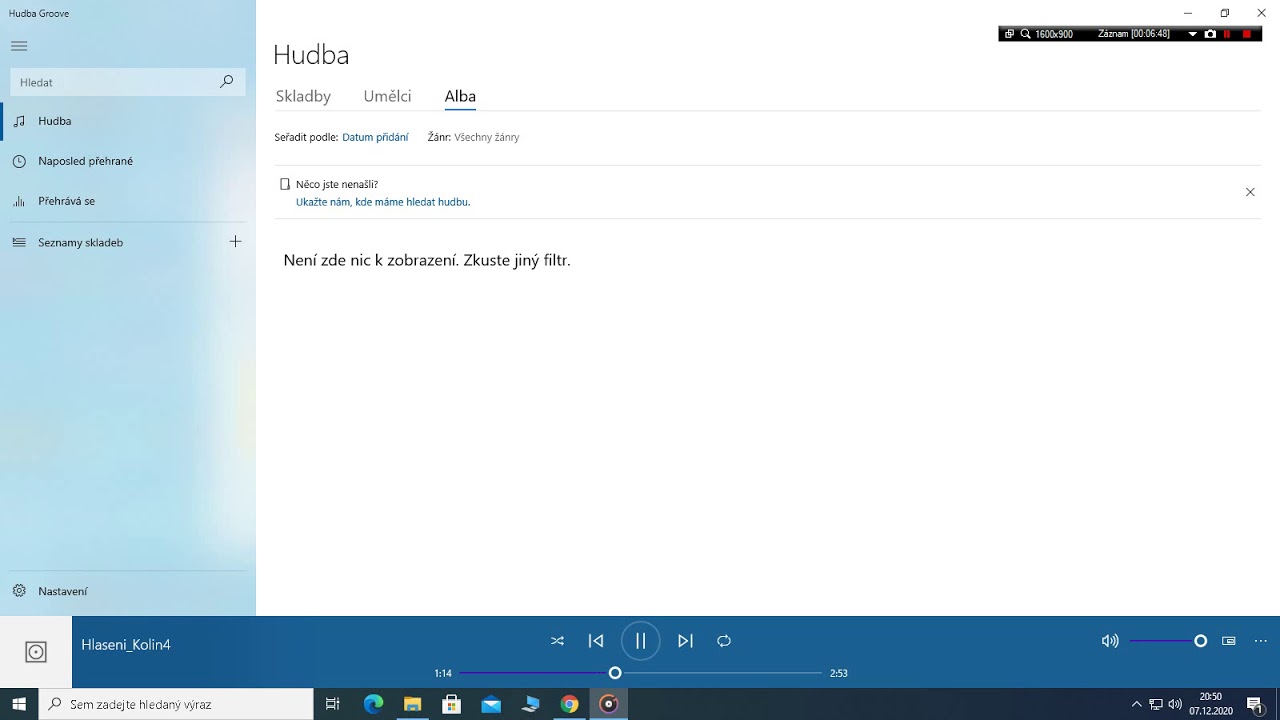Open the notification Action Center
Screen dimensions: 1280x720
point(1255,704)
